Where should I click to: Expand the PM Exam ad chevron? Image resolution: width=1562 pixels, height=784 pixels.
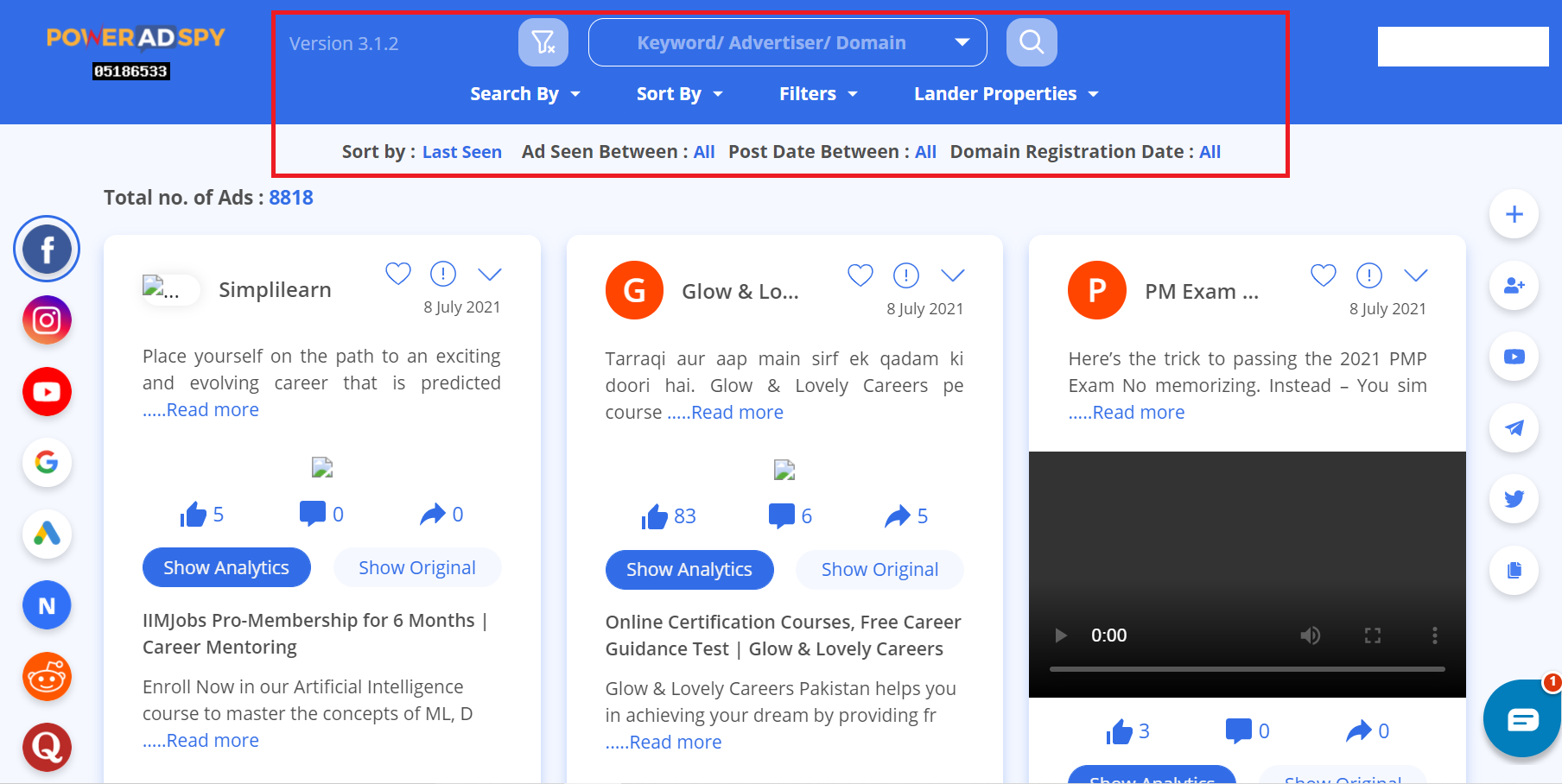(x=1416, y=275)
